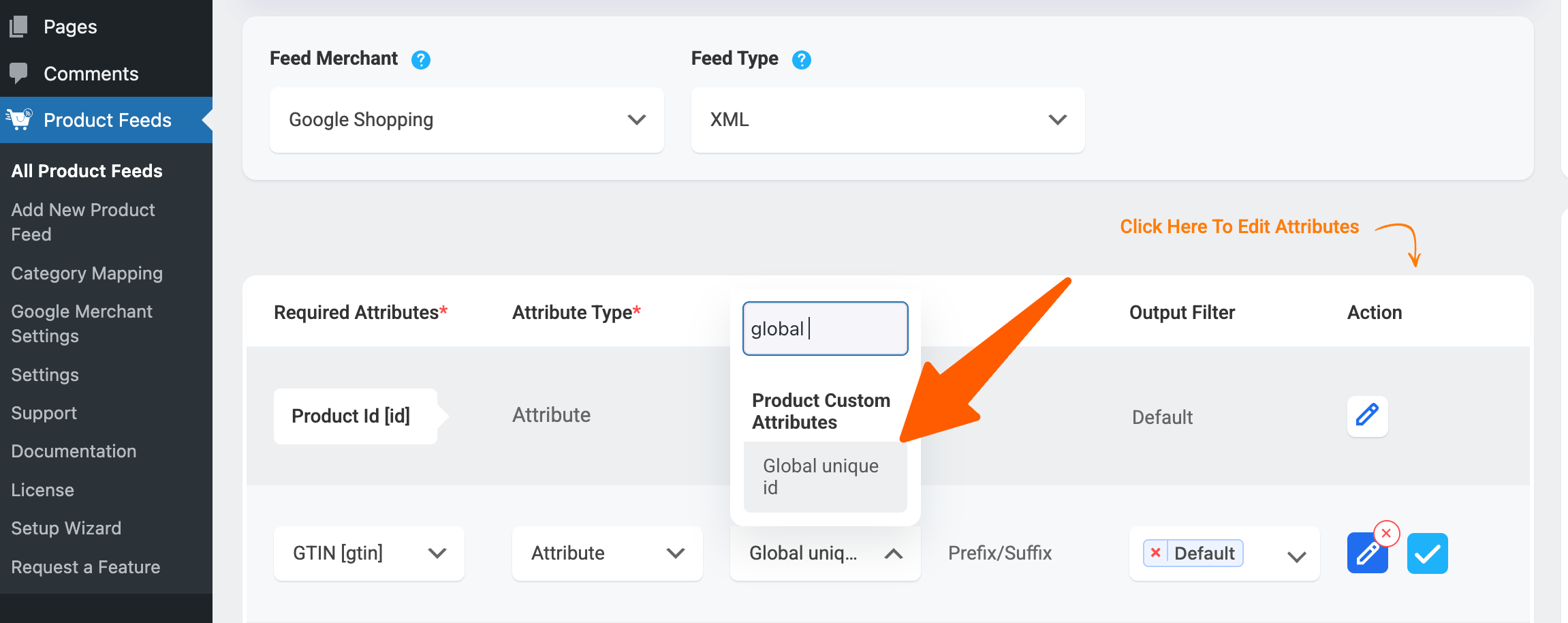Remove GTIN row using red circled X

1386,534
